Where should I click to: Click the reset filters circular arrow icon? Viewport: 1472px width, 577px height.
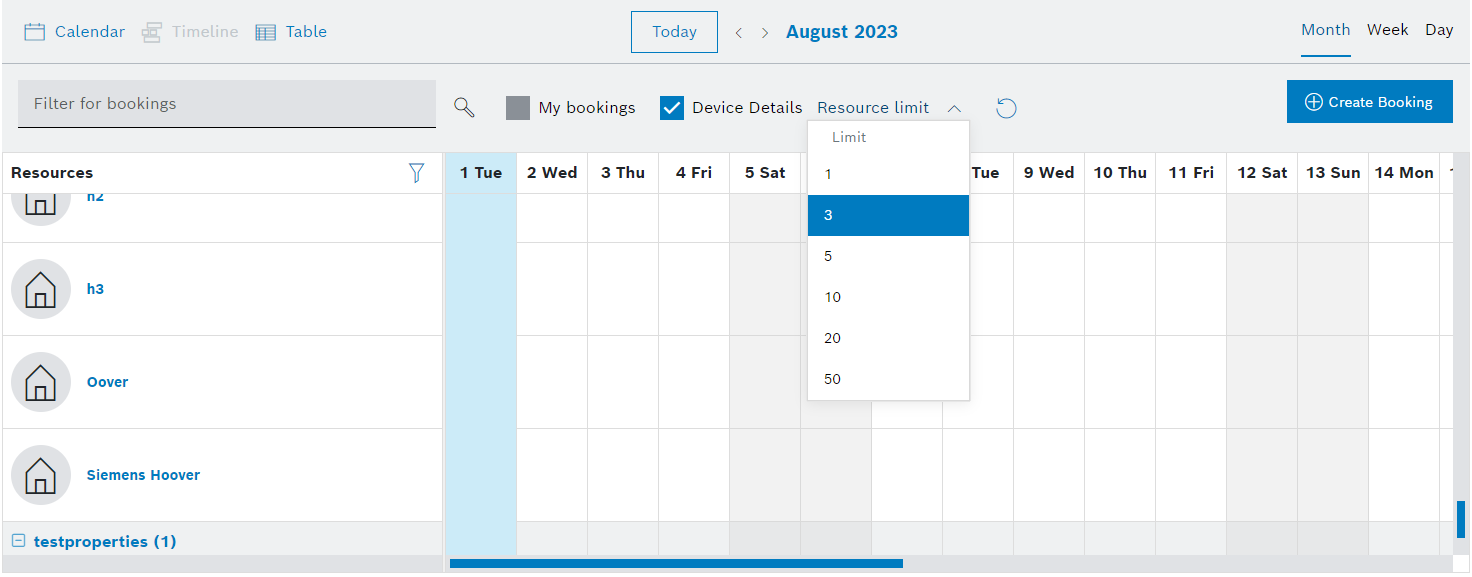click(x=1006, y=108)
